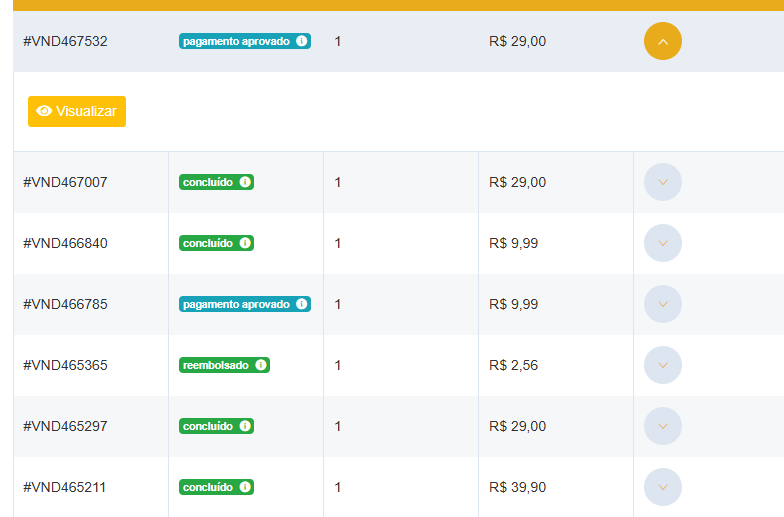Click the reembolsado status badge
Screen dimensions: 784x517
(224, 365)
